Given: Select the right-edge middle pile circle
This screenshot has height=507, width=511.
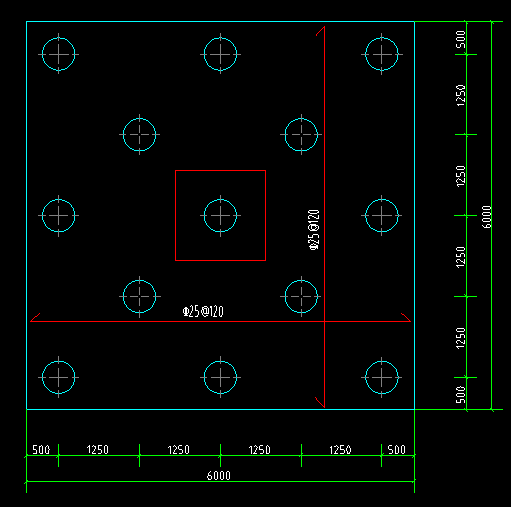Looking at the screenshot, I should pyautogui.click(x=382, y=216).
